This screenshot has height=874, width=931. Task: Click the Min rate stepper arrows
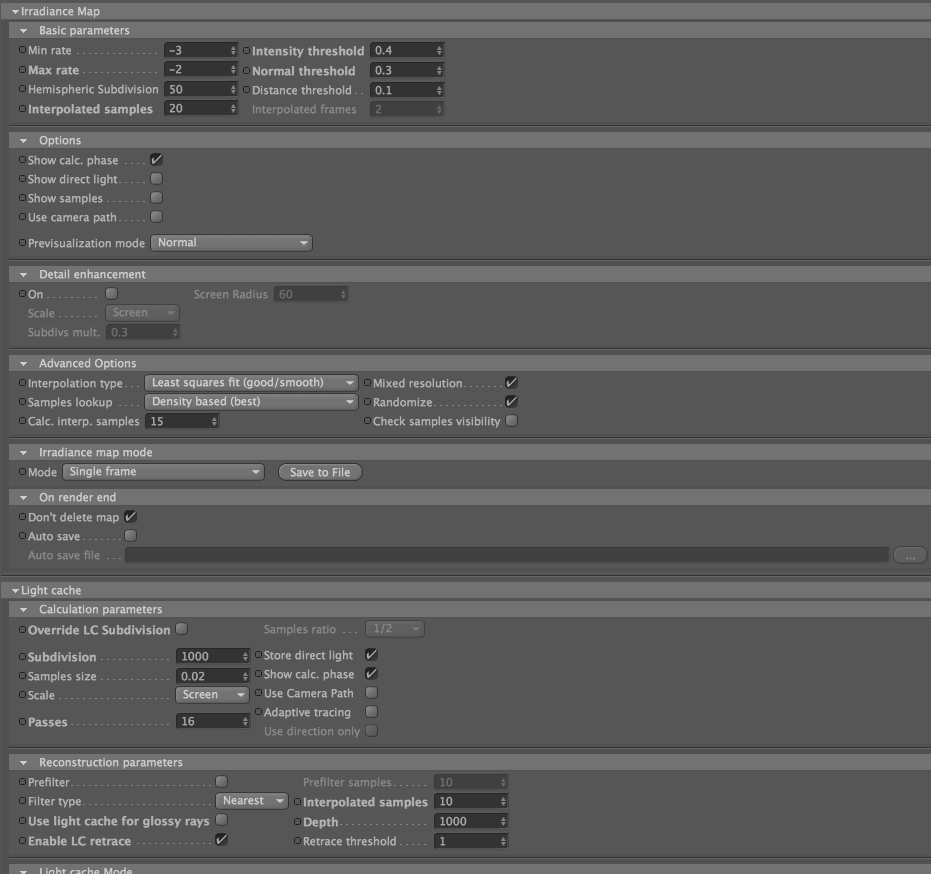pos(233,50)
